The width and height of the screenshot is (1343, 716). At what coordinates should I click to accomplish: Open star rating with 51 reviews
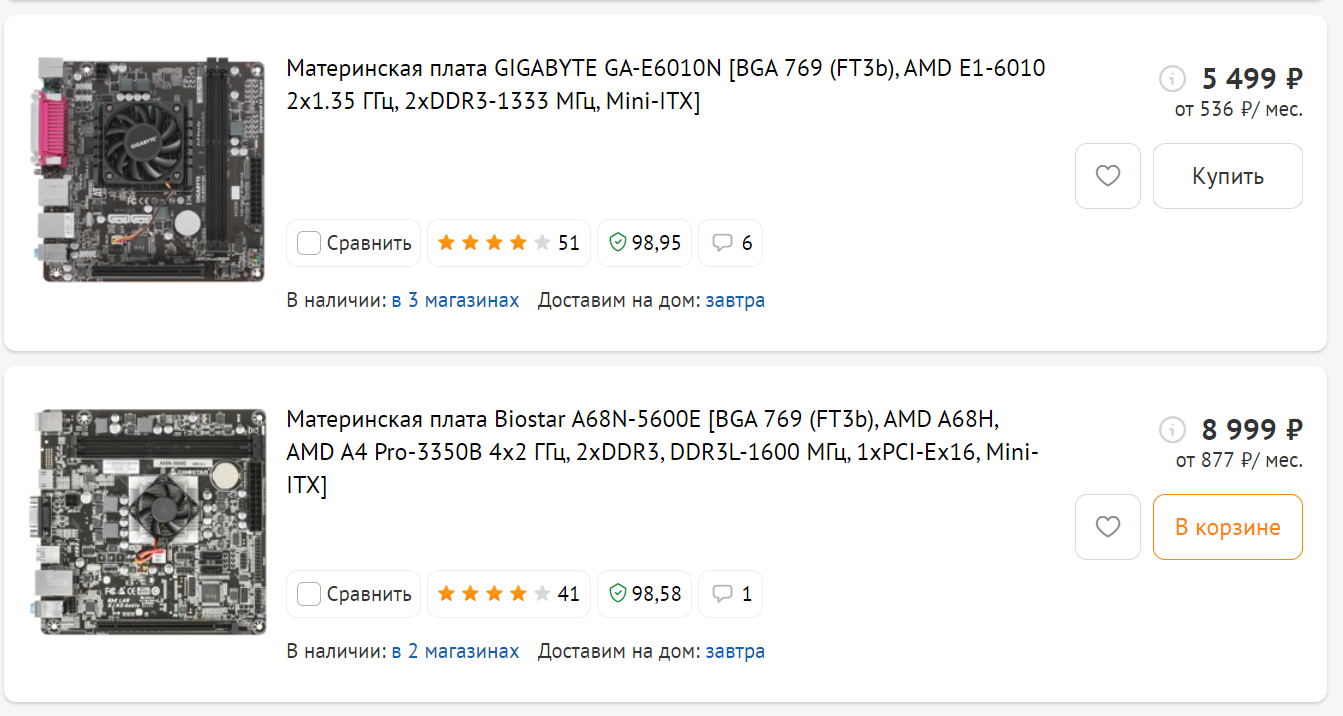pyautogui.click(x=508, y=243)
